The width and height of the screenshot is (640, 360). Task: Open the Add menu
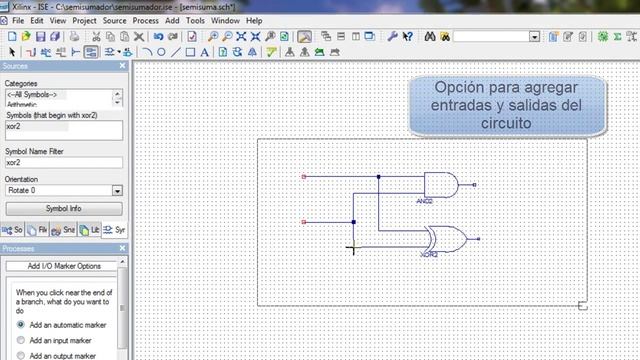click(172, 21)
